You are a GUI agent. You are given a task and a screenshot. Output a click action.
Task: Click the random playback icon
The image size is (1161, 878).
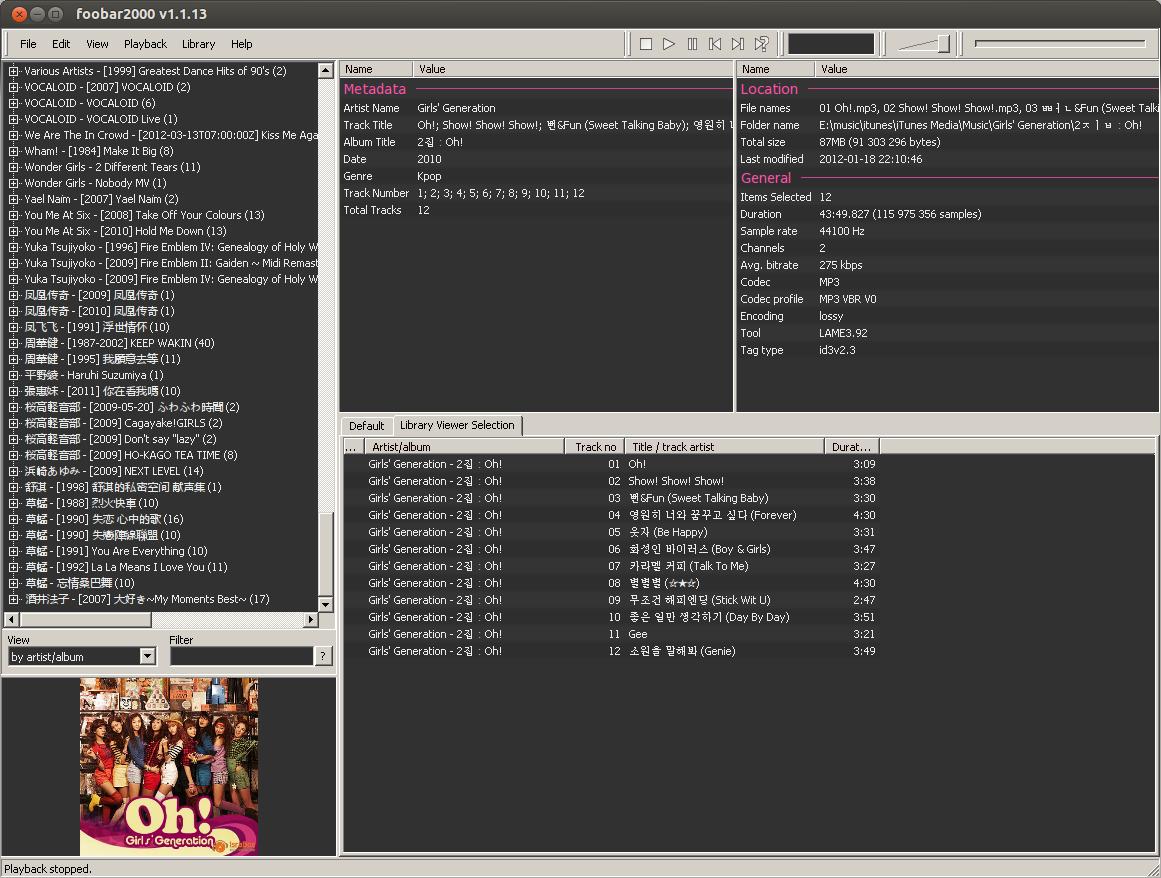761,44
